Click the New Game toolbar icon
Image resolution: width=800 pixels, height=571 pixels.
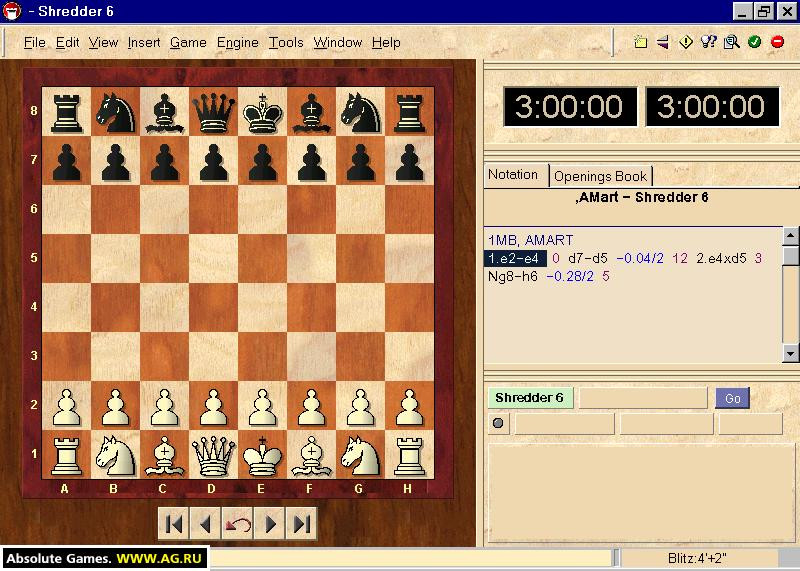point(640,42)
